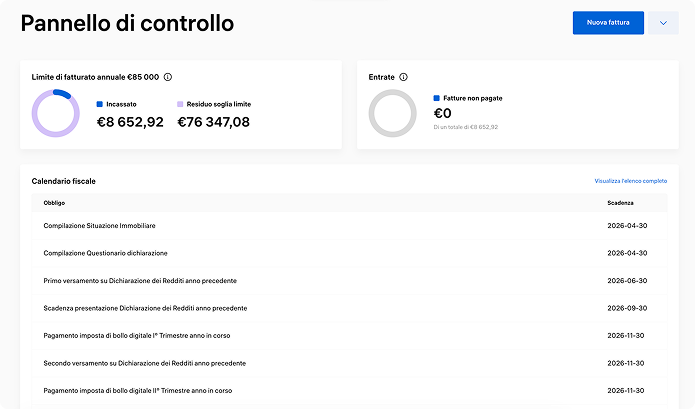Open Visualizza l'elenco completo link
This screenshot has width=695, height=409.
point(630,181)
